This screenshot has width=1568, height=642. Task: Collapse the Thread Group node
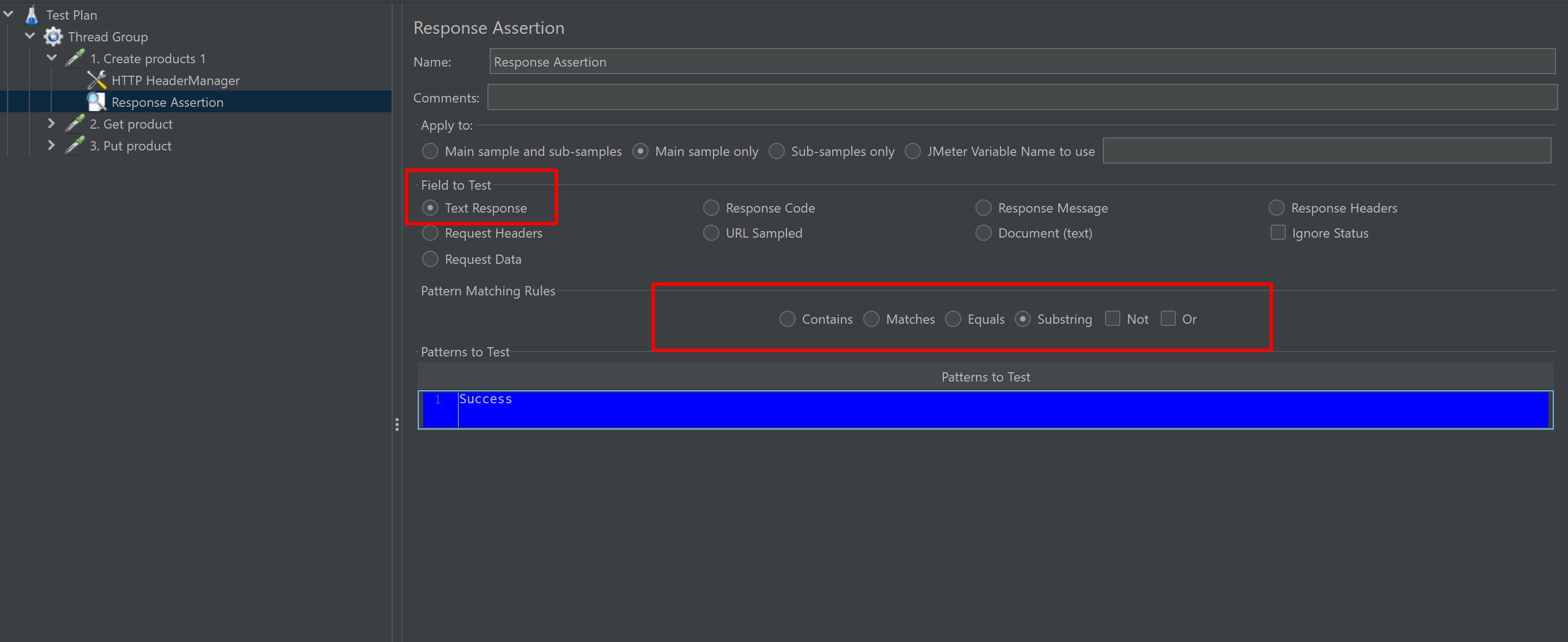(30, 36)
